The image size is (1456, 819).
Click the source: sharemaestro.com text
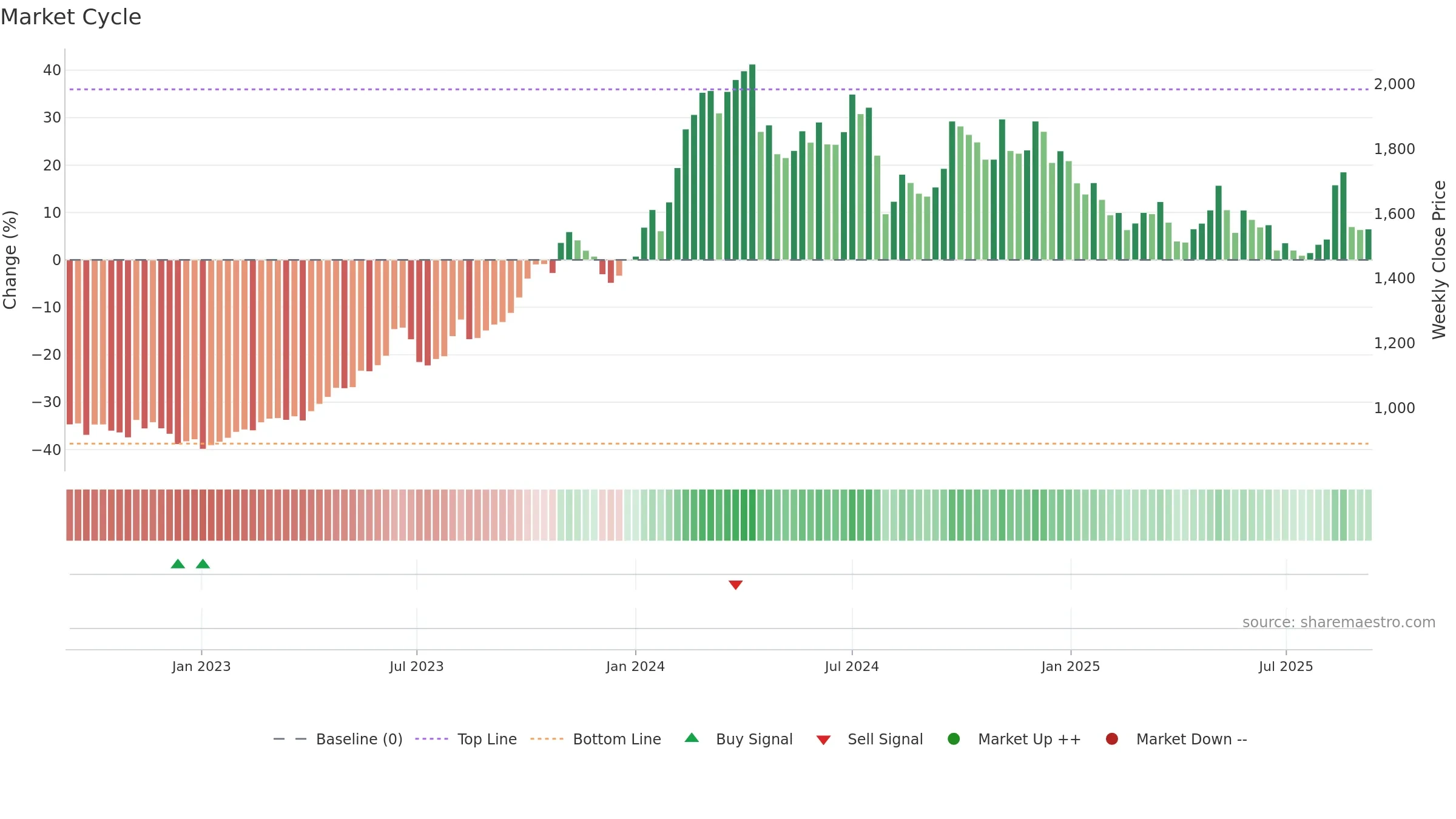[1339, 622]
